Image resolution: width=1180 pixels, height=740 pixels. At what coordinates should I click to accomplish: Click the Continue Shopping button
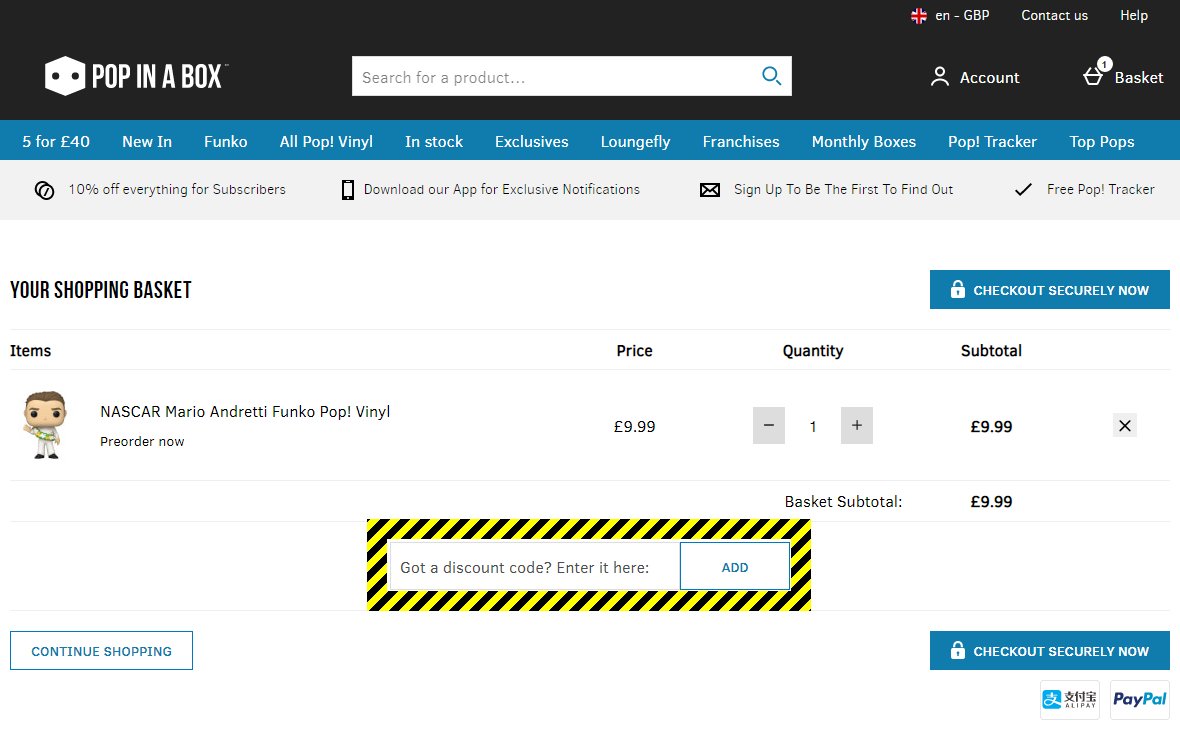click(101, 651)
